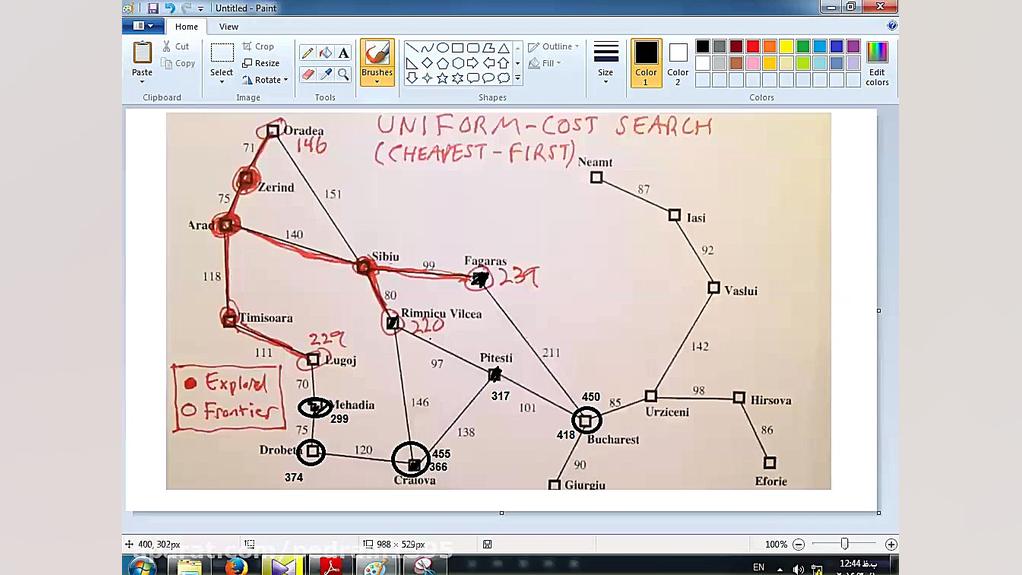The width and height of the screenshot is (1022, 575).
Task: Click the Crop button
Action: pyautogui.click(x=258, y=46)
